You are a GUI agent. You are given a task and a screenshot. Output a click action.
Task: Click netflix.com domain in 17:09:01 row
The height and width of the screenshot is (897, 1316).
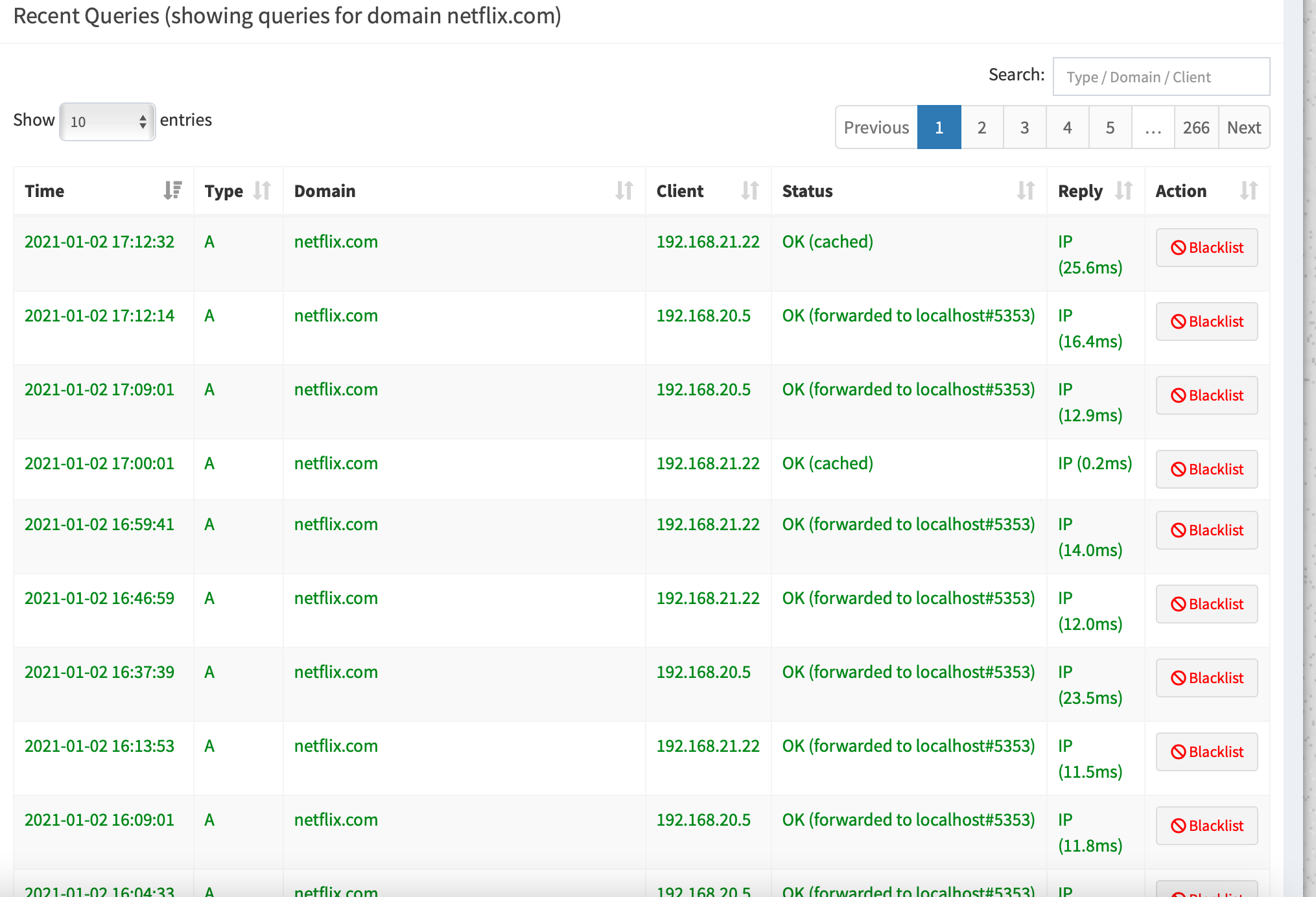(x=336, y=390)
